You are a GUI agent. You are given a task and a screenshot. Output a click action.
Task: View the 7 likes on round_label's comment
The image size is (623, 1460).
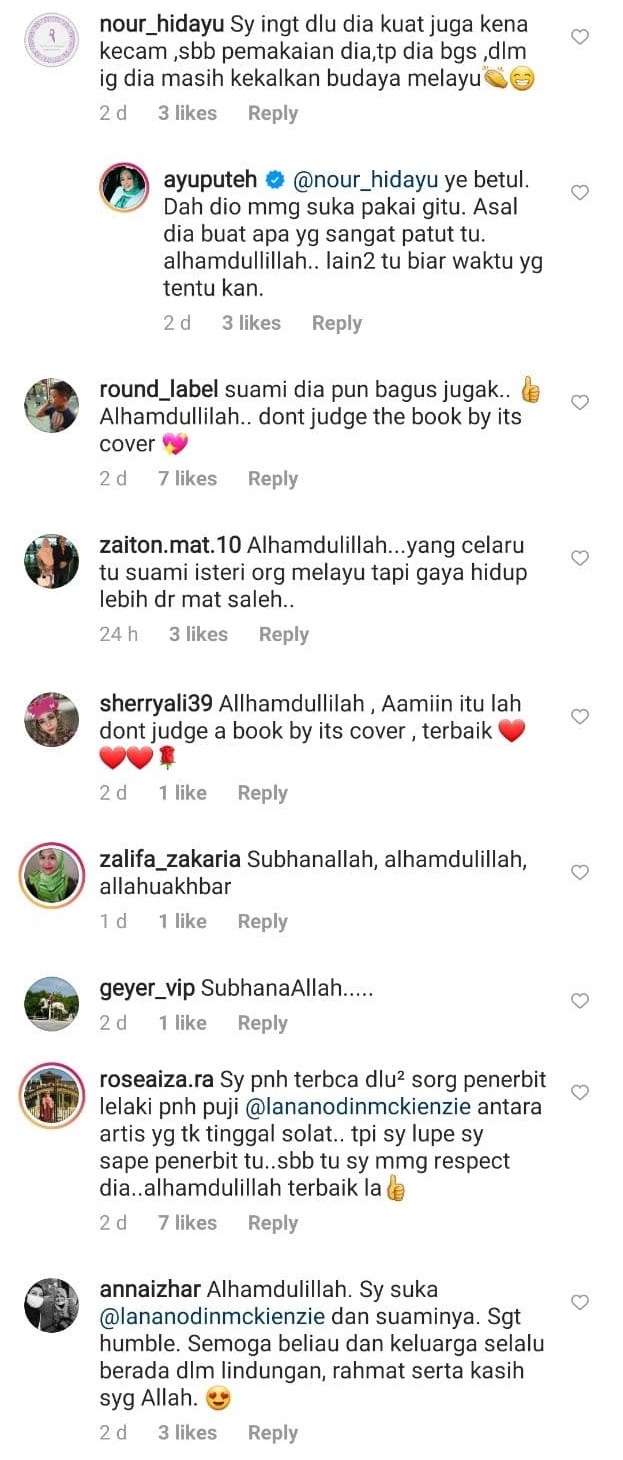click(x=187, y=479)
